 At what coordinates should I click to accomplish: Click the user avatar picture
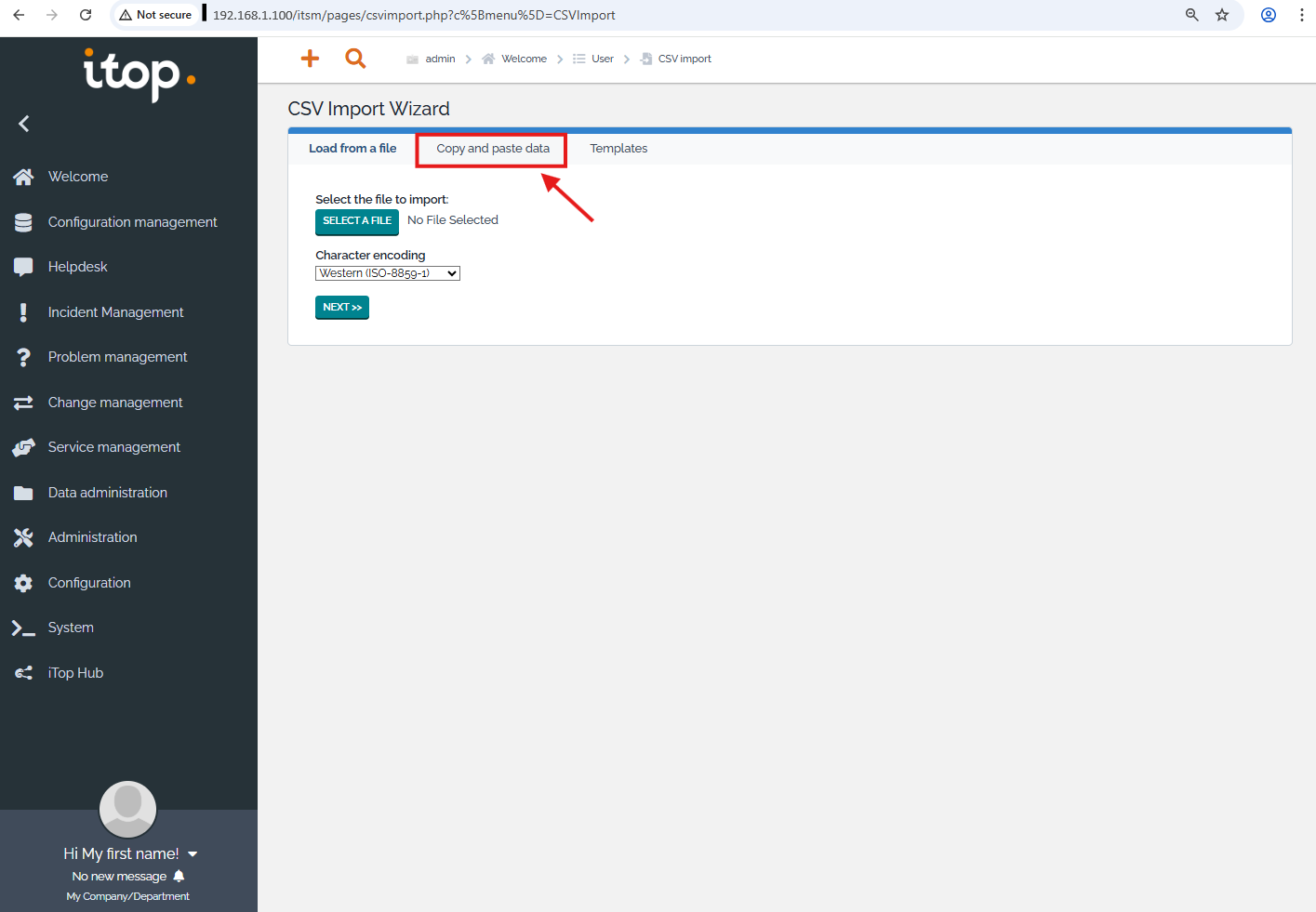point(128,809)
